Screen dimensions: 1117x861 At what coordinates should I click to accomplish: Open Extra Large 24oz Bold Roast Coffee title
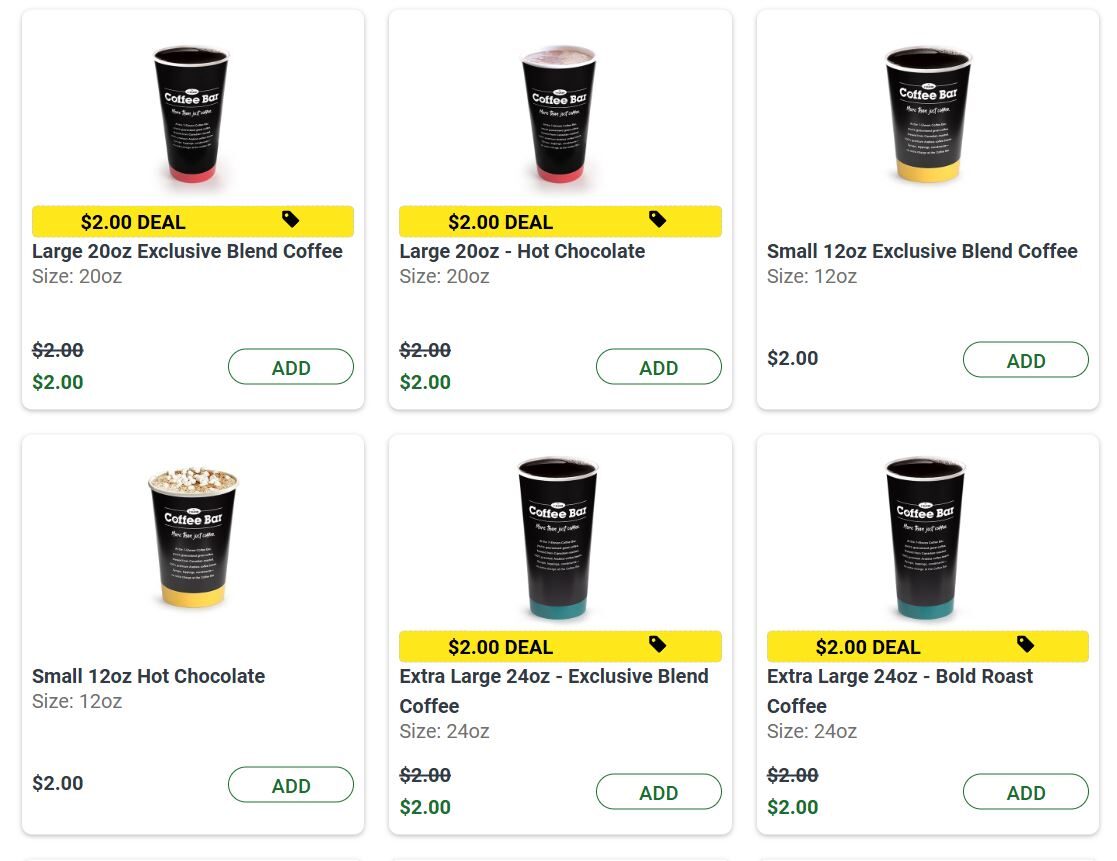899,677
